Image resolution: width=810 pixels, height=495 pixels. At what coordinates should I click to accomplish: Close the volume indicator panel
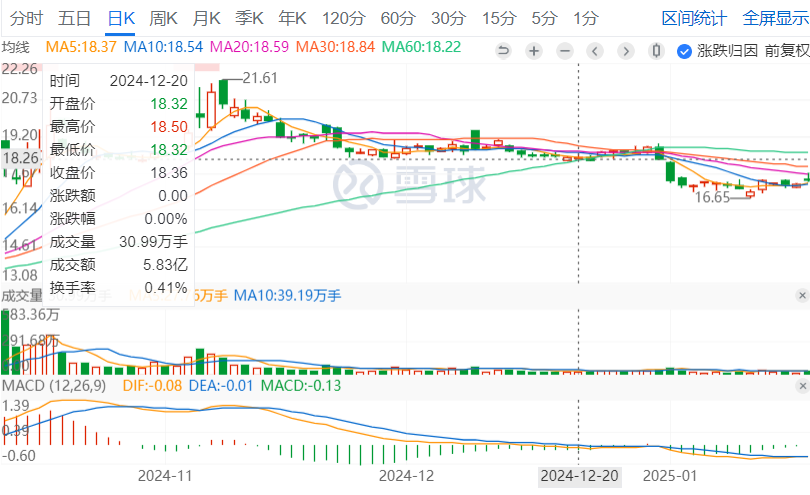pyautogui.click(x=802, y=295)
